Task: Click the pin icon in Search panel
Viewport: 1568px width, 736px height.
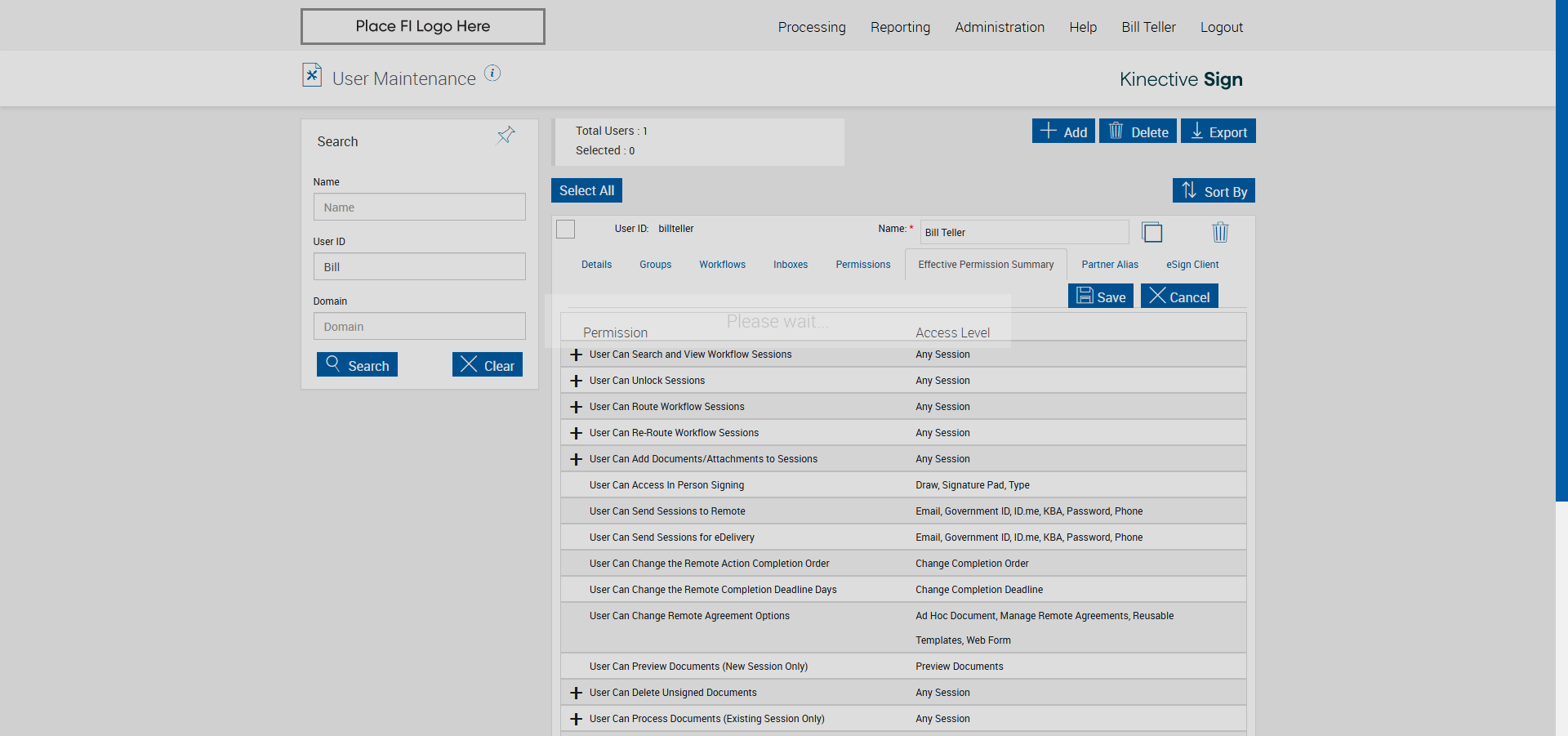Action: click(506, 136)
